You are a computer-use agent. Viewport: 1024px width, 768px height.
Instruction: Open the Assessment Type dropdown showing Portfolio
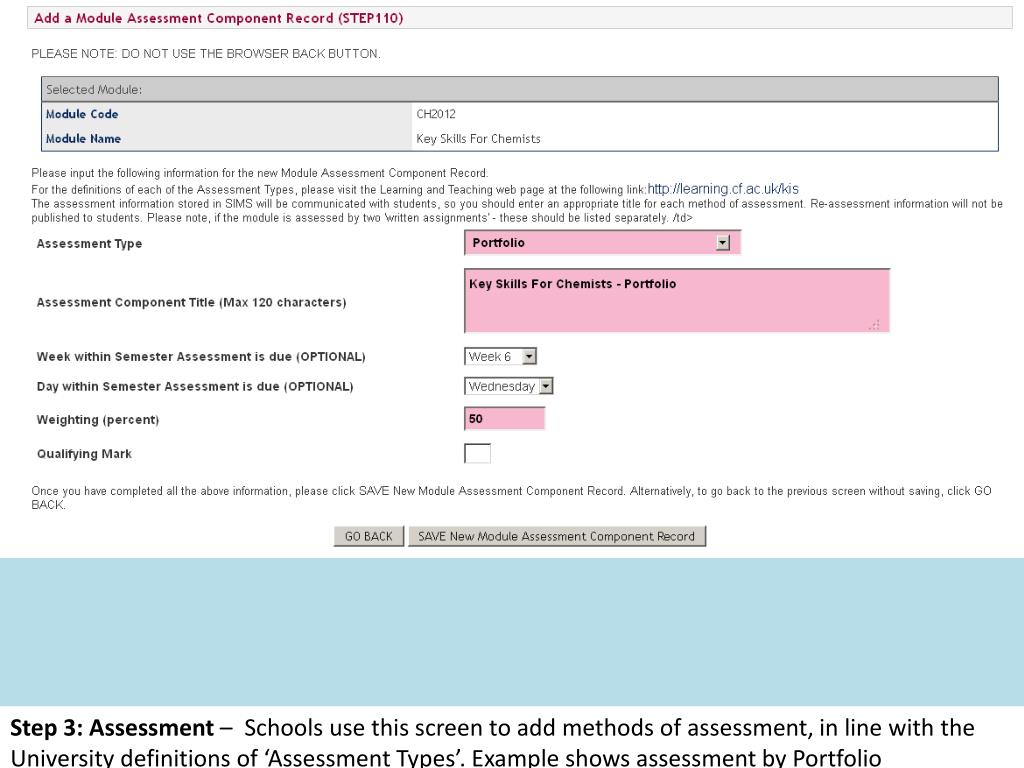pos(602,242)
